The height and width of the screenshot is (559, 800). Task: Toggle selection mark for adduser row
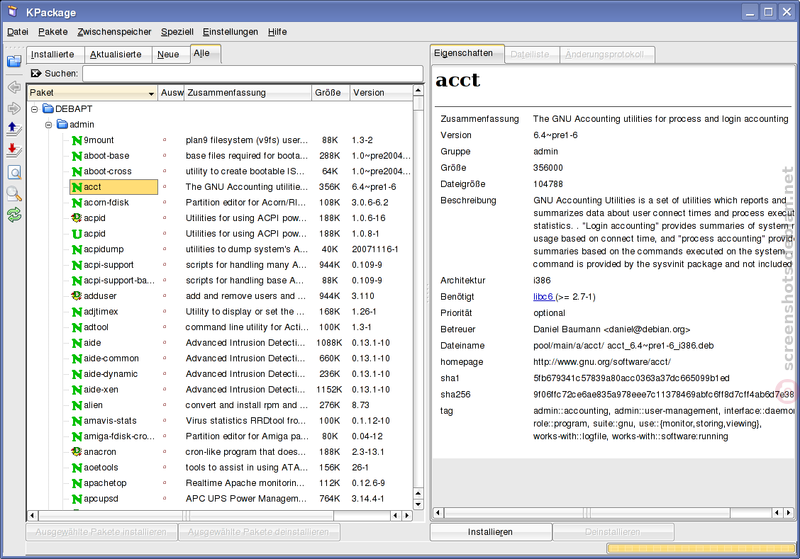point(164,296)
